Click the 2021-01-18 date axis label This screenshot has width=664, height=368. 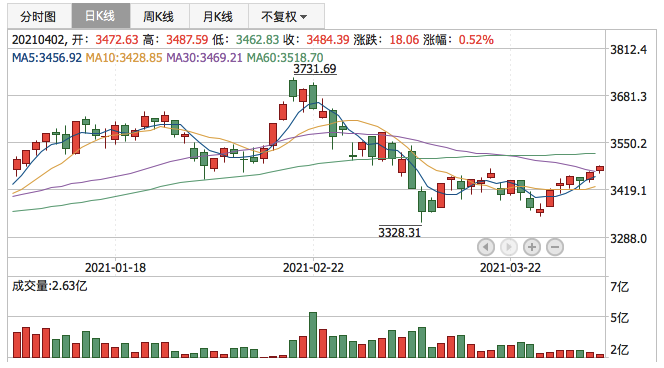point(115,268)
